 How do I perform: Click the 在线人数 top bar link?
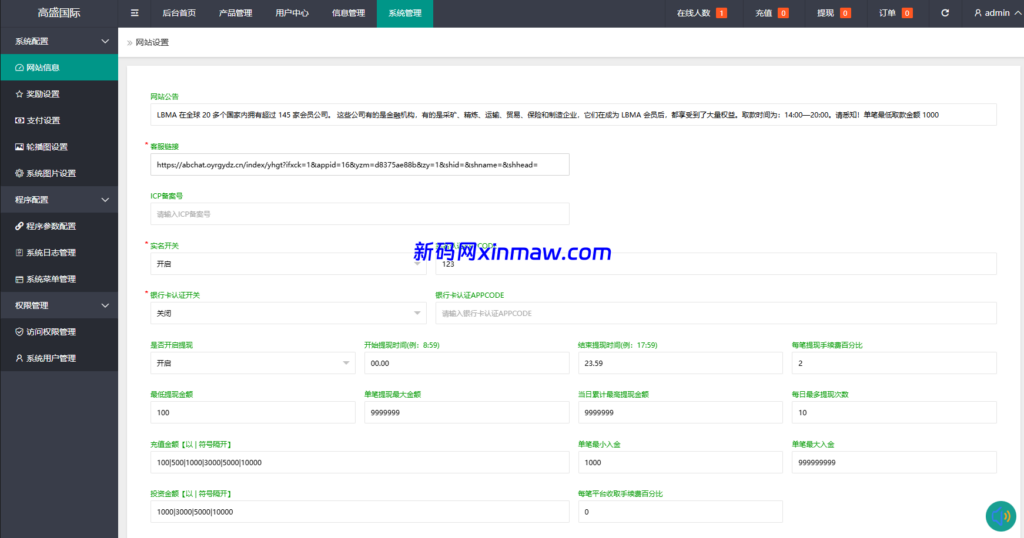click(x=694, y=13)
